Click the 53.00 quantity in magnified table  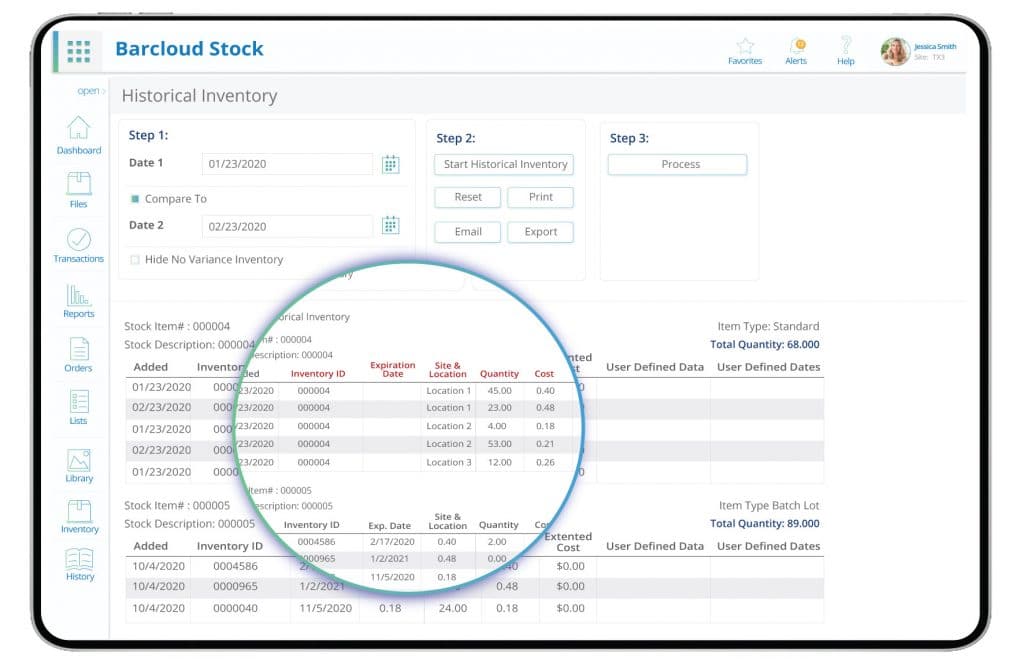(x=500, y=443)
